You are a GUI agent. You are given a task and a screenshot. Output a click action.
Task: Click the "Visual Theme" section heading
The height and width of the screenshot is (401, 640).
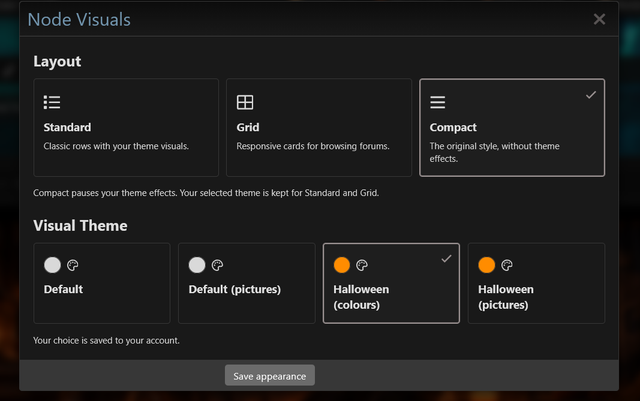(80, 226)
